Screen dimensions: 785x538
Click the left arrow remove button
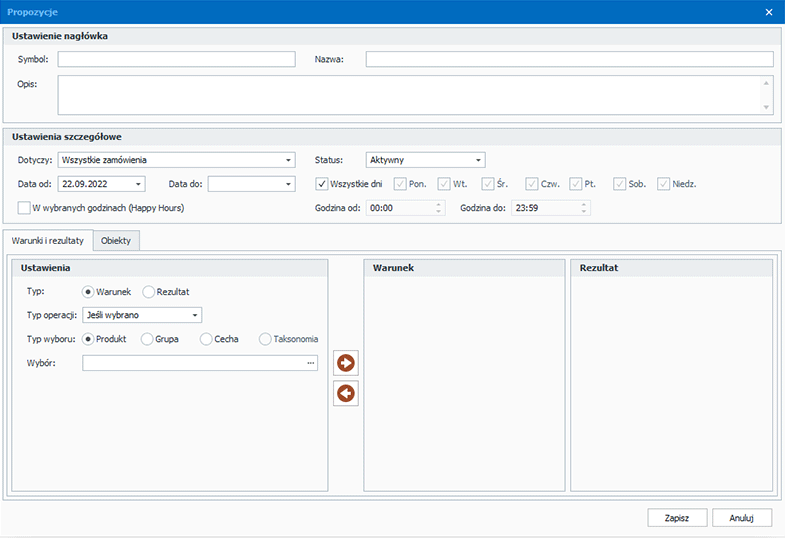[x=346, y=394]
